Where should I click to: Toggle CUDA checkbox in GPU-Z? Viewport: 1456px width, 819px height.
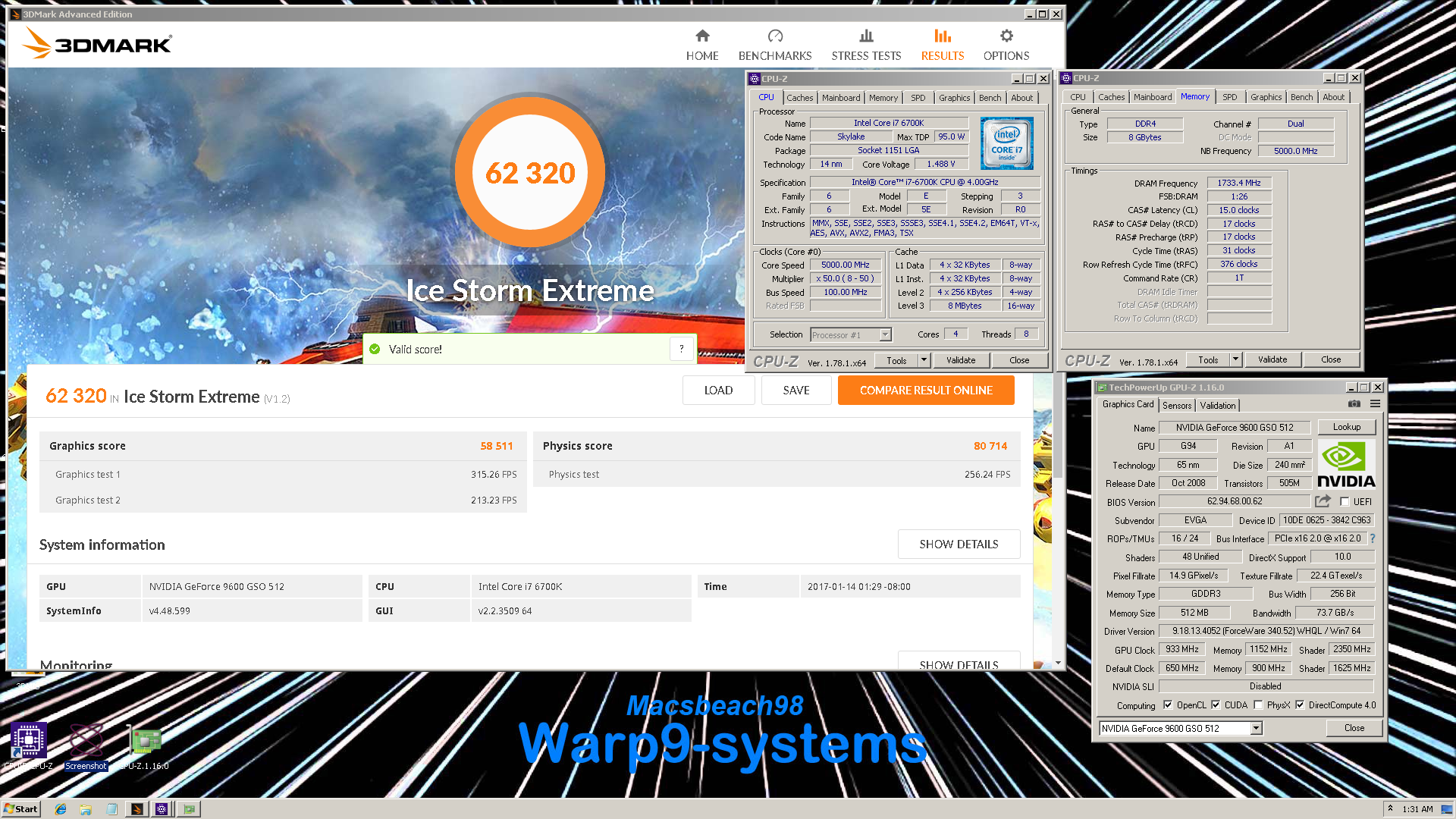[1216, 704]
